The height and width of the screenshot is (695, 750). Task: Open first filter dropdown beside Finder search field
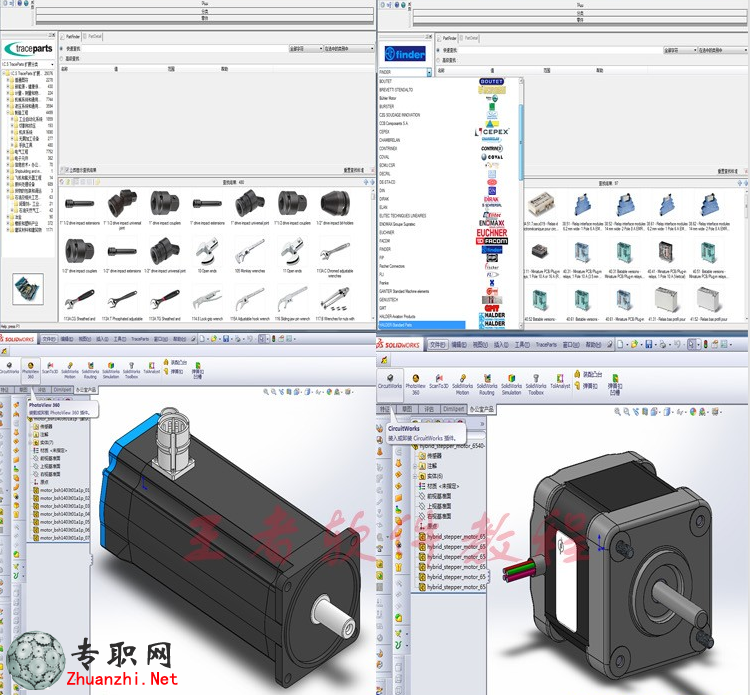(680, 50)
